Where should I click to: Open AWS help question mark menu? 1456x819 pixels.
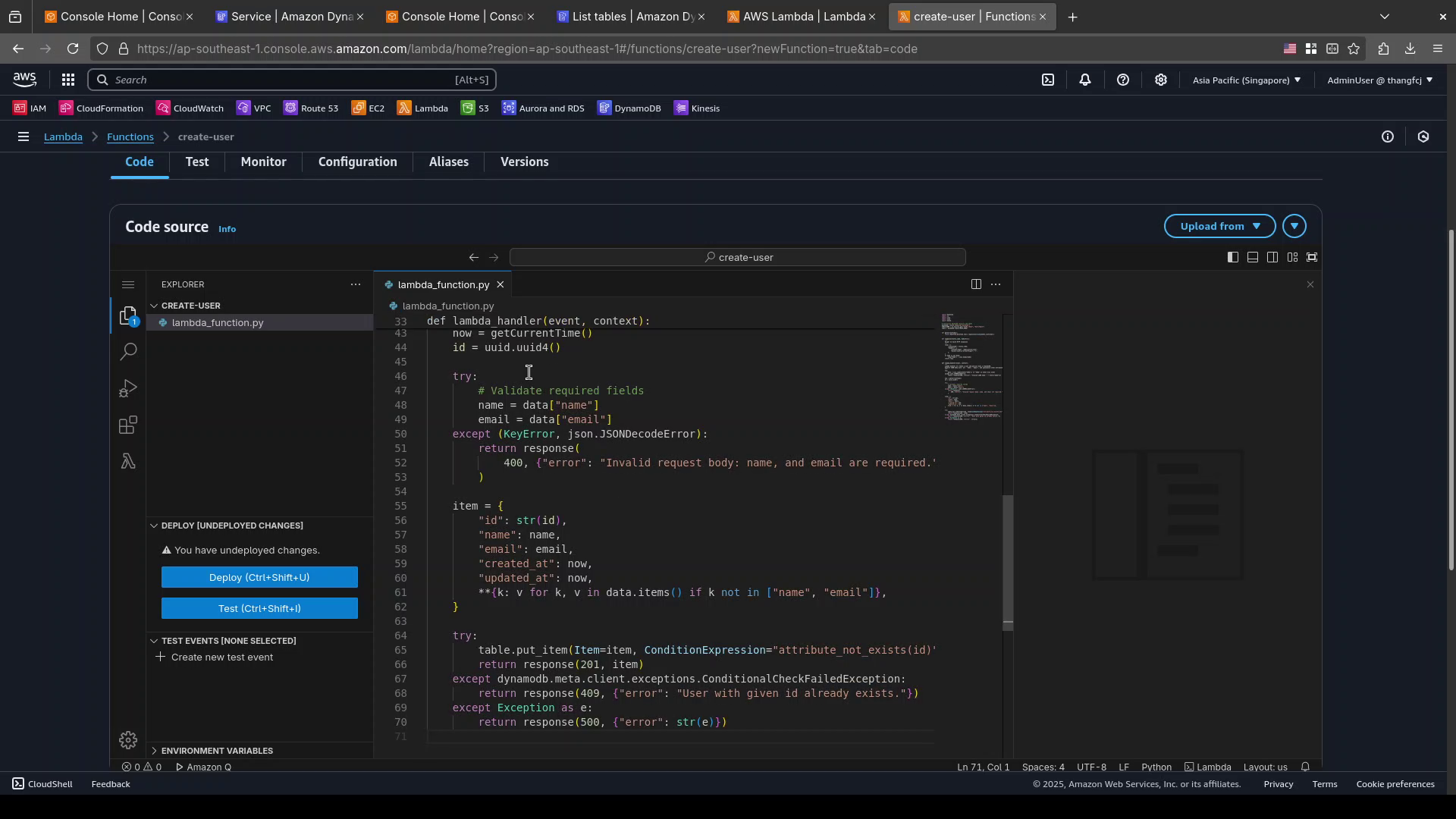(x=1123, y=80)
